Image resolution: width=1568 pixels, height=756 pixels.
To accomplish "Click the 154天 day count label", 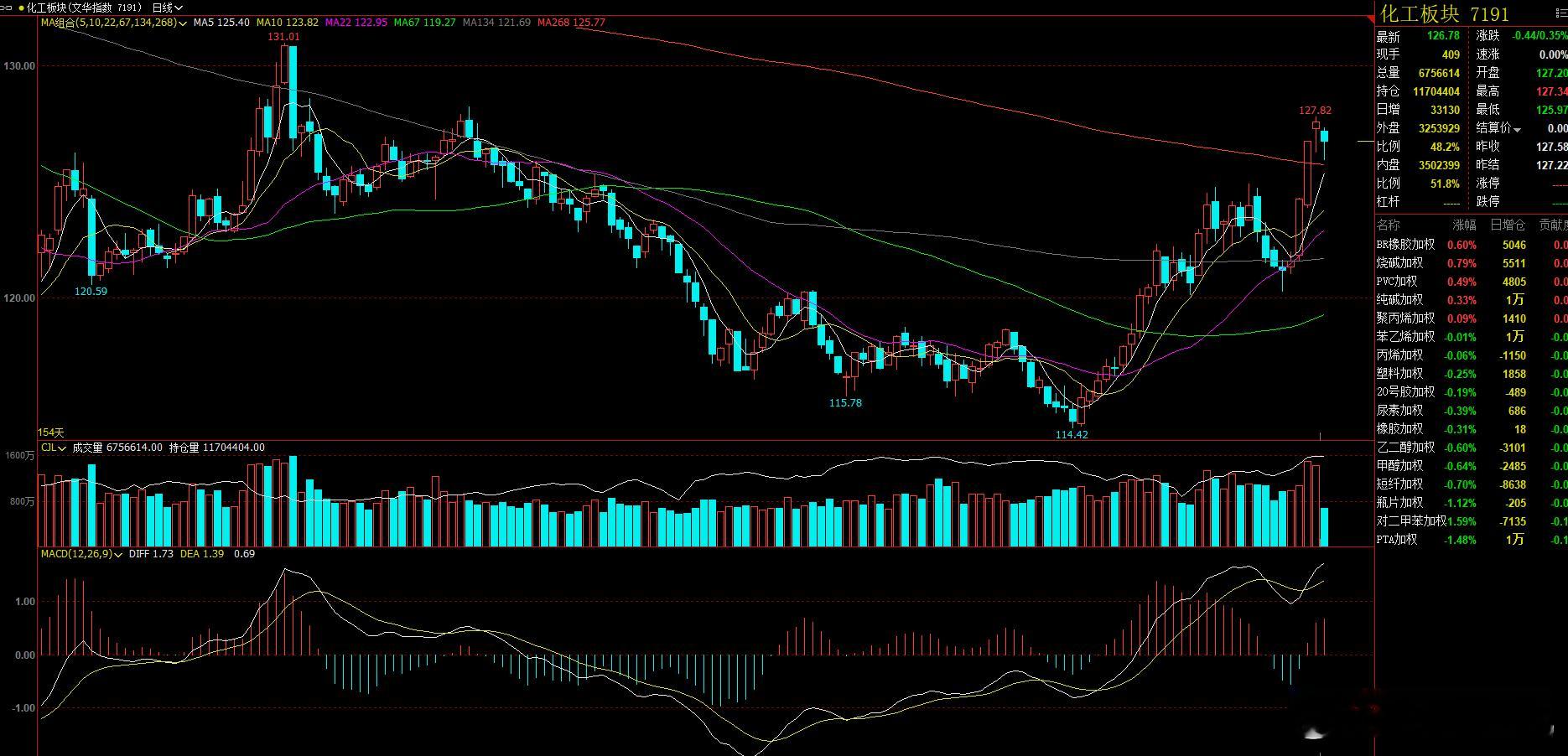I will (x=51, y=432).
